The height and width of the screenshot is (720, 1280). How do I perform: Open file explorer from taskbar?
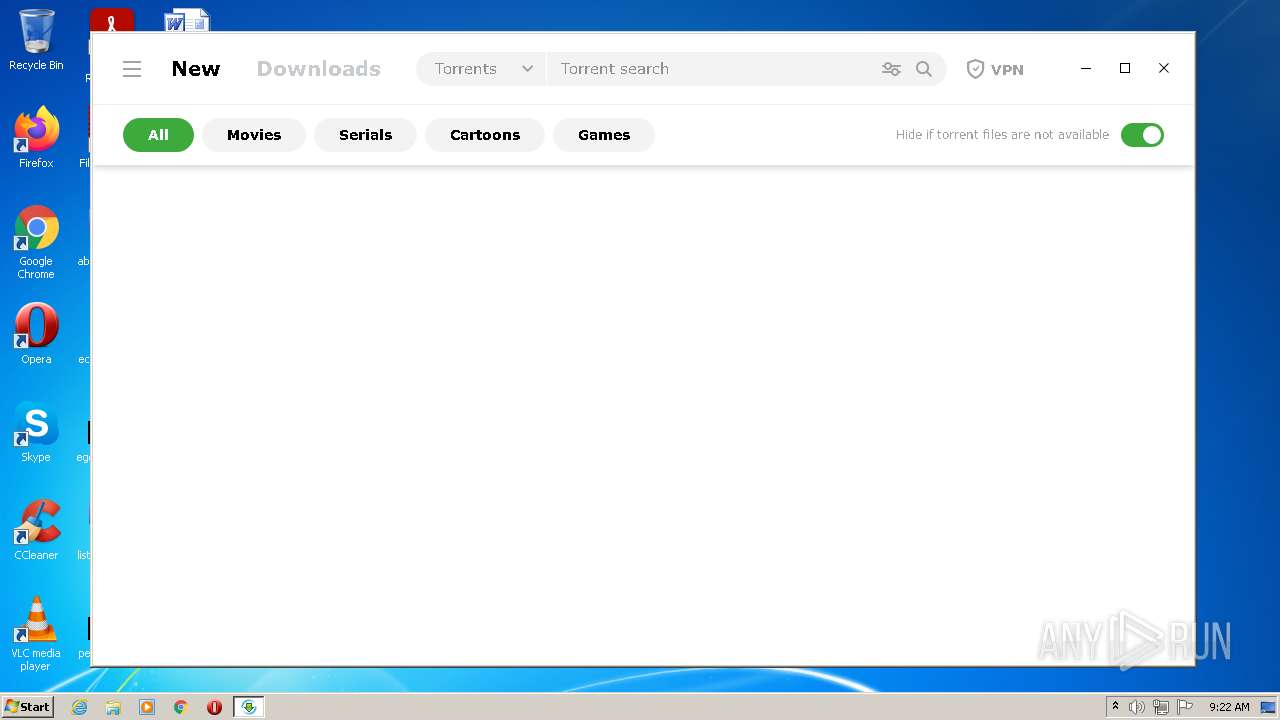[x=113, y=707]
